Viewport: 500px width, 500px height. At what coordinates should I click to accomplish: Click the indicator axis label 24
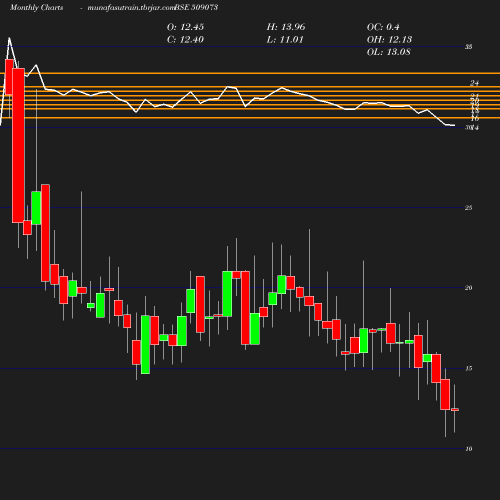474,83
